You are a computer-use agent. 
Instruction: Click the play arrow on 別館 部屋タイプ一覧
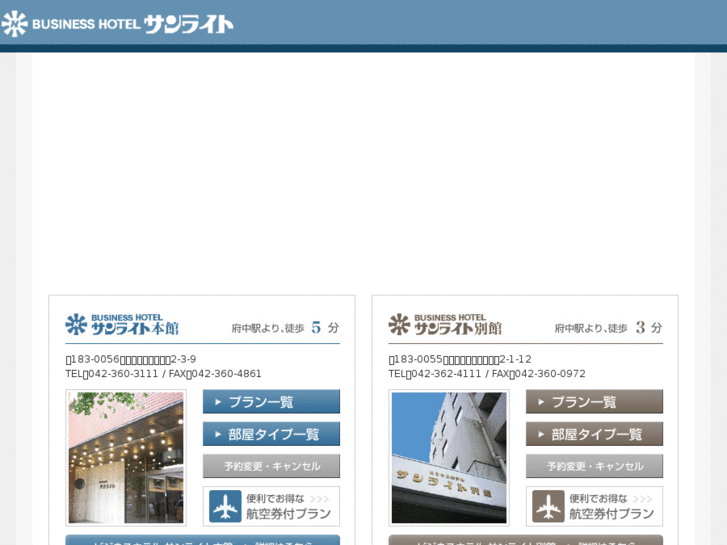tap(541, 435)
